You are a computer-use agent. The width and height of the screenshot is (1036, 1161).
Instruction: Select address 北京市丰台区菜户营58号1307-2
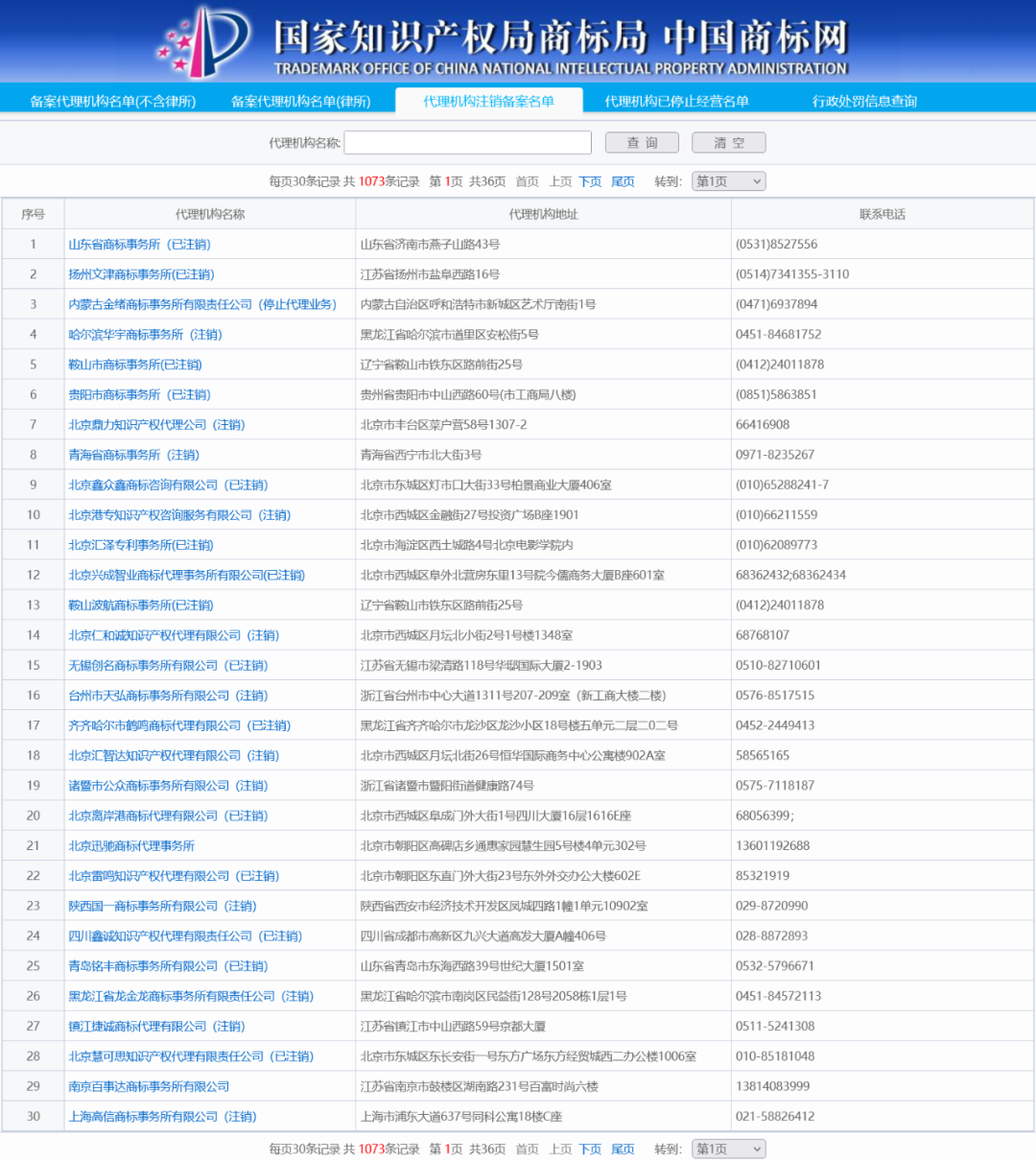tap(443, 425)
